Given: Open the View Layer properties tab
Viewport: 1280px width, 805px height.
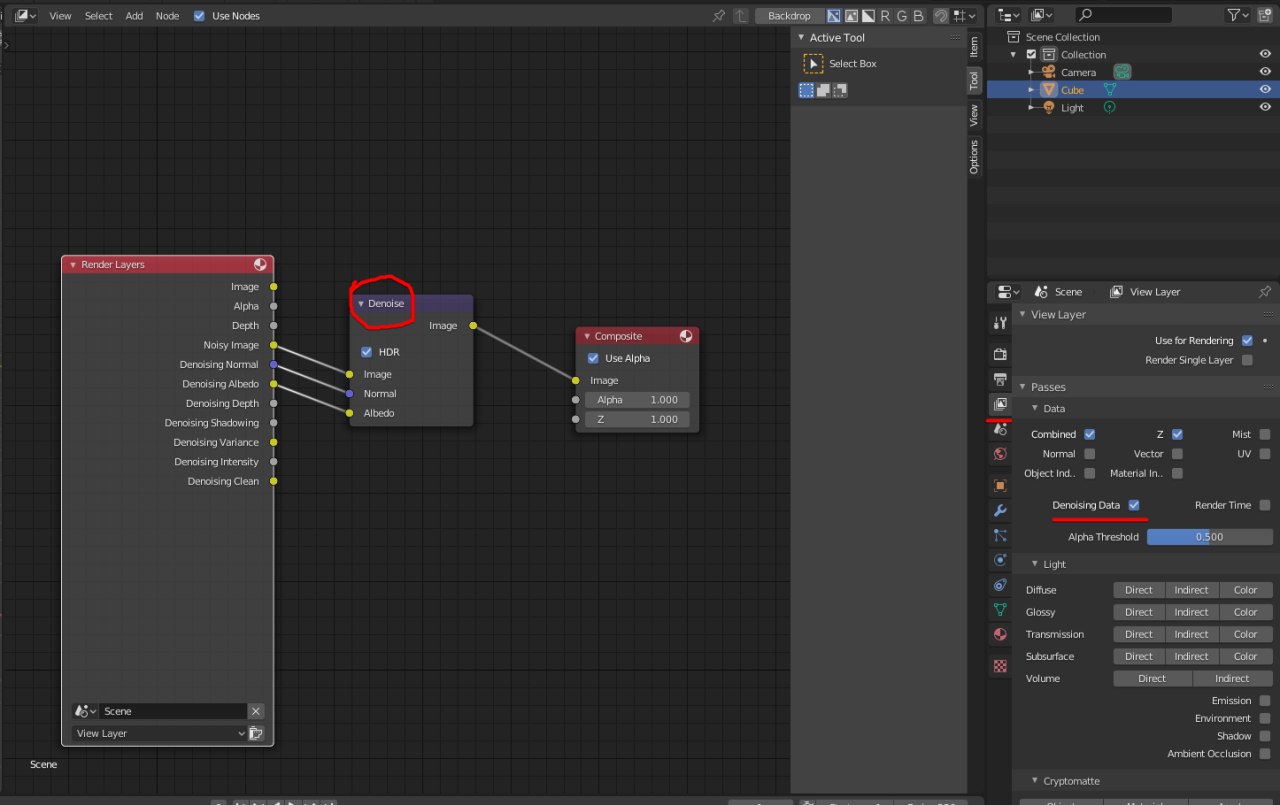Looking at the screenshot, I should tap(999, 405).
